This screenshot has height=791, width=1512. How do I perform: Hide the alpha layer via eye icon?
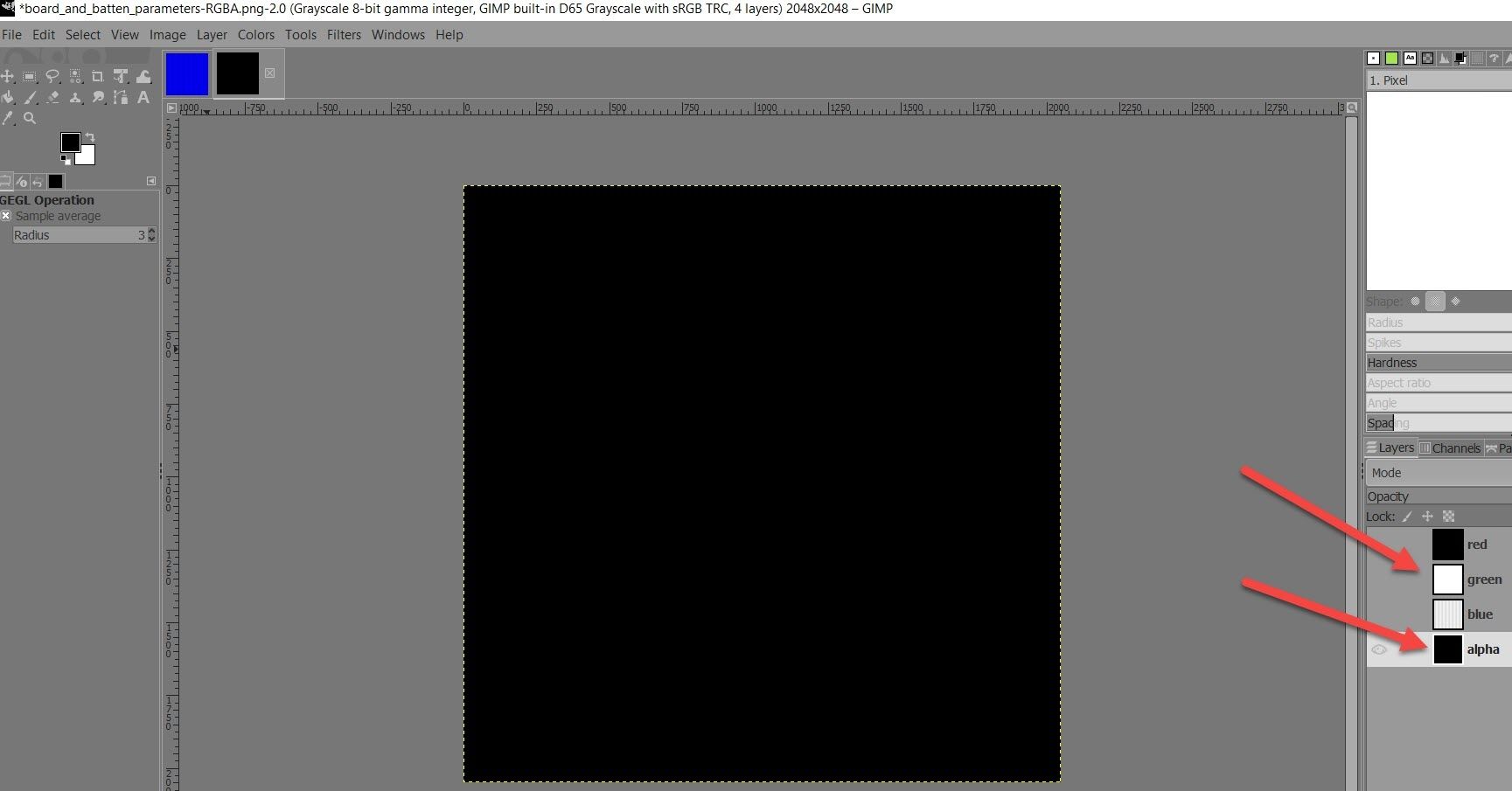point(1379,649)
